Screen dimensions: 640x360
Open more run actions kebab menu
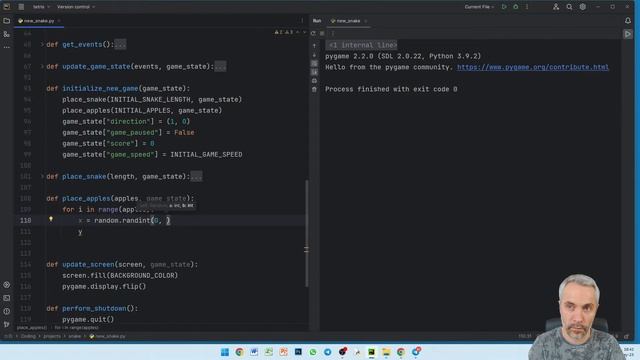coord(527,7)
